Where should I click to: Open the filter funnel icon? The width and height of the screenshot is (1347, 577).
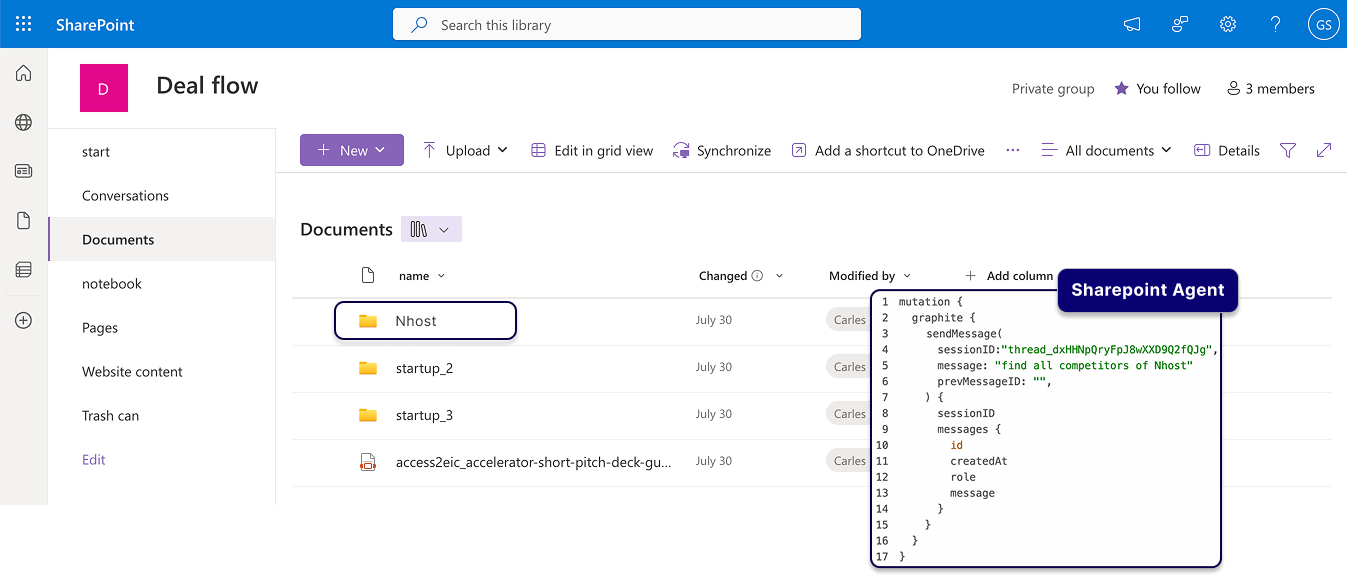[1288, 151]
